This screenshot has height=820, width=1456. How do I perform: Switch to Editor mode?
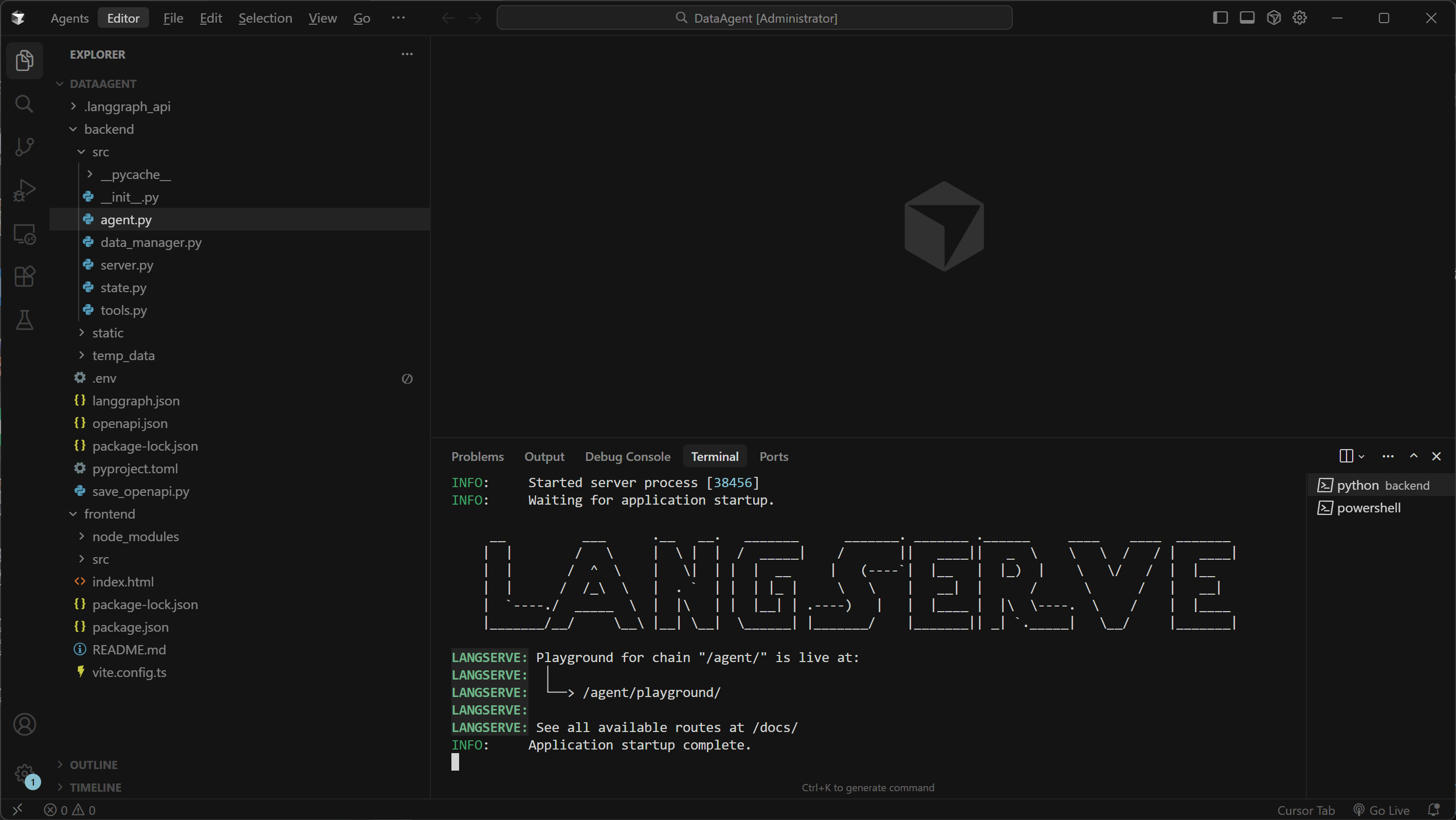coord(123,18)
